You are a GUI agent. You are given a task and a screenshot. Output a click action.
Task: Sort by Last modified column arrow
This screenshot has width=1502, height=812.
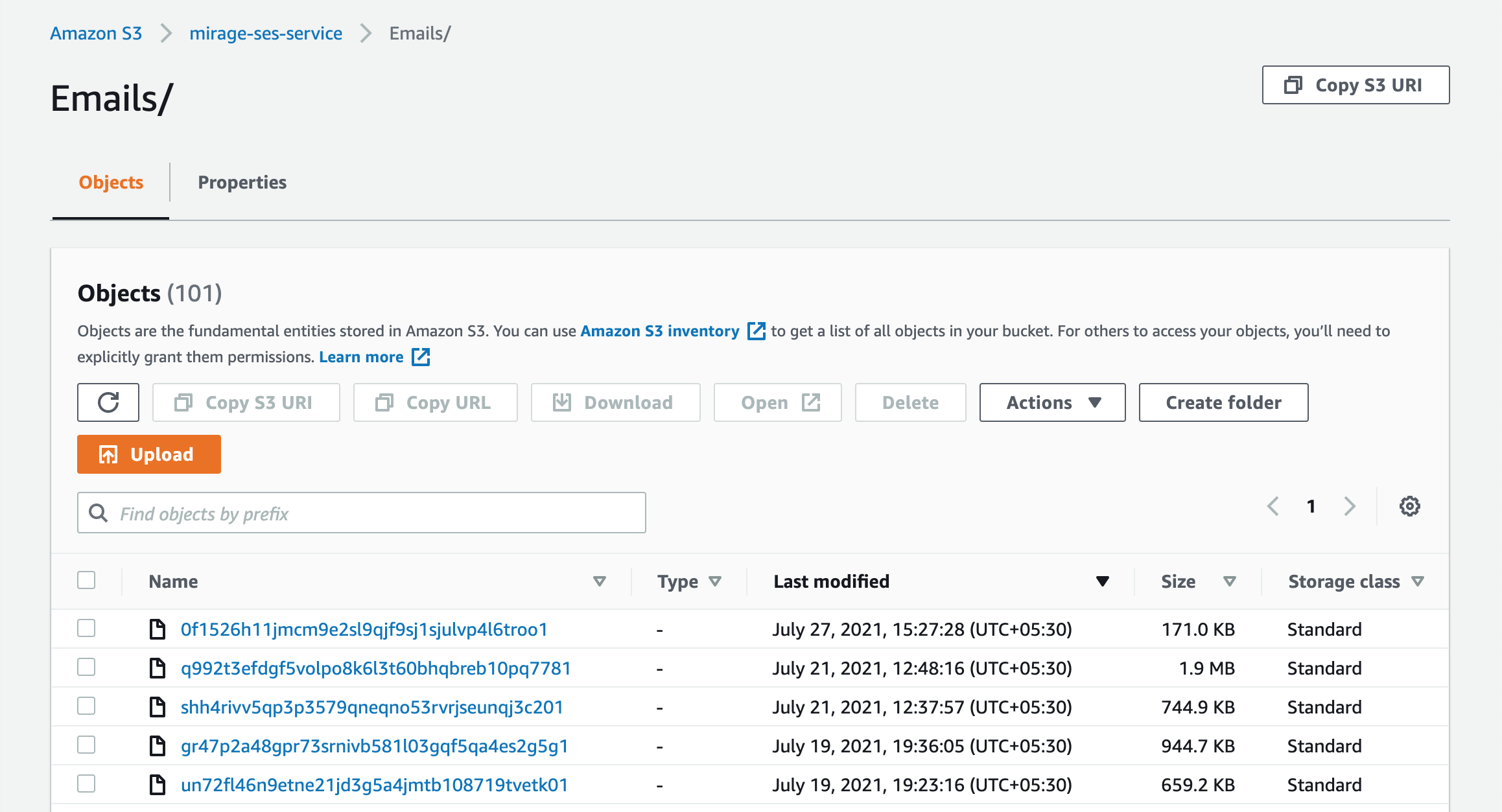click(x=1102, y=581)
